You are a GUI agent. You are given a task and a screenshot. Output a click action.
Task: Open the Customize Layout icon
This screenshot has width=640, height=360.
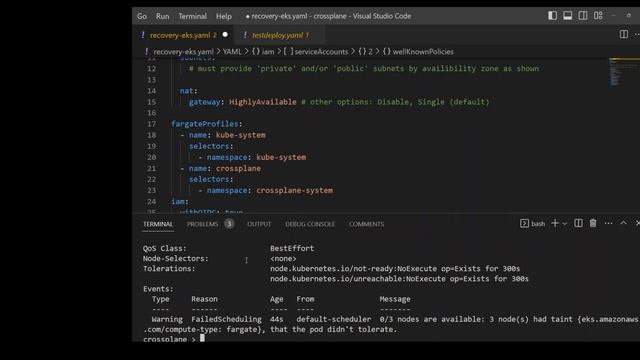(598, 16)
